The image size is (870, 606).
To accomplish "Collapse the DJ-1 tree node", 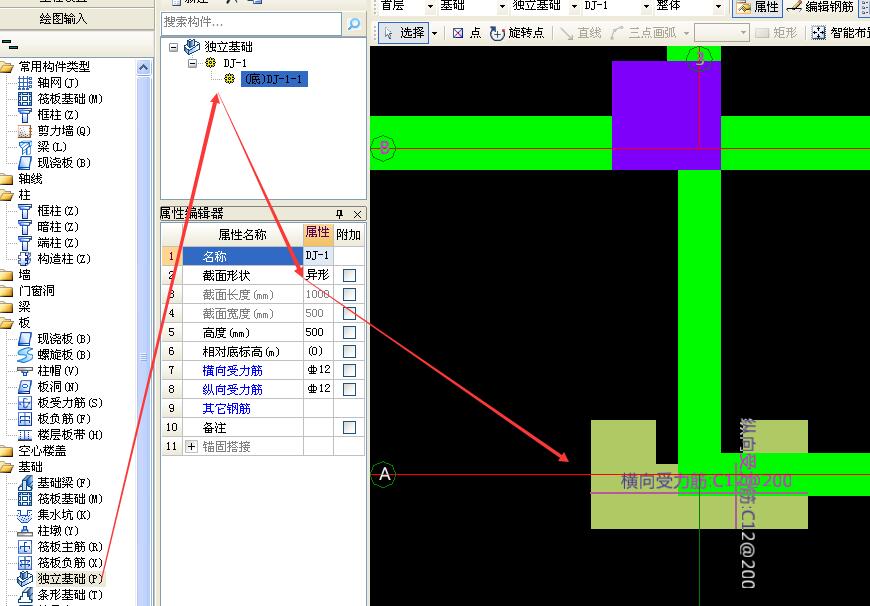I will coord(193,63).
